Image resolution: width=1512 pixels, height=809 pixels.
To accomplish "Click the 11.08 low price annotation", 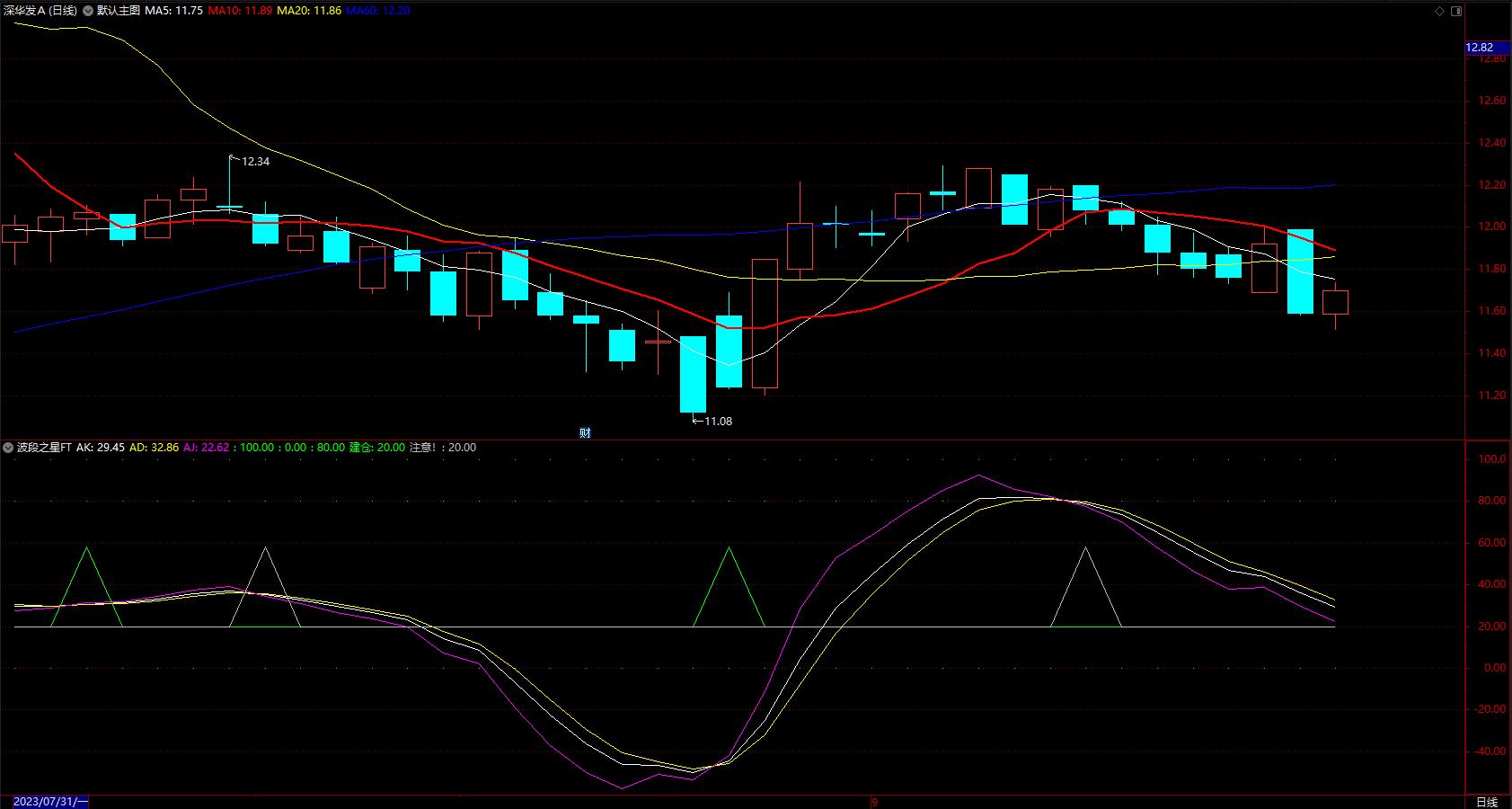I will pyautogui.click(x=718, y=422).
